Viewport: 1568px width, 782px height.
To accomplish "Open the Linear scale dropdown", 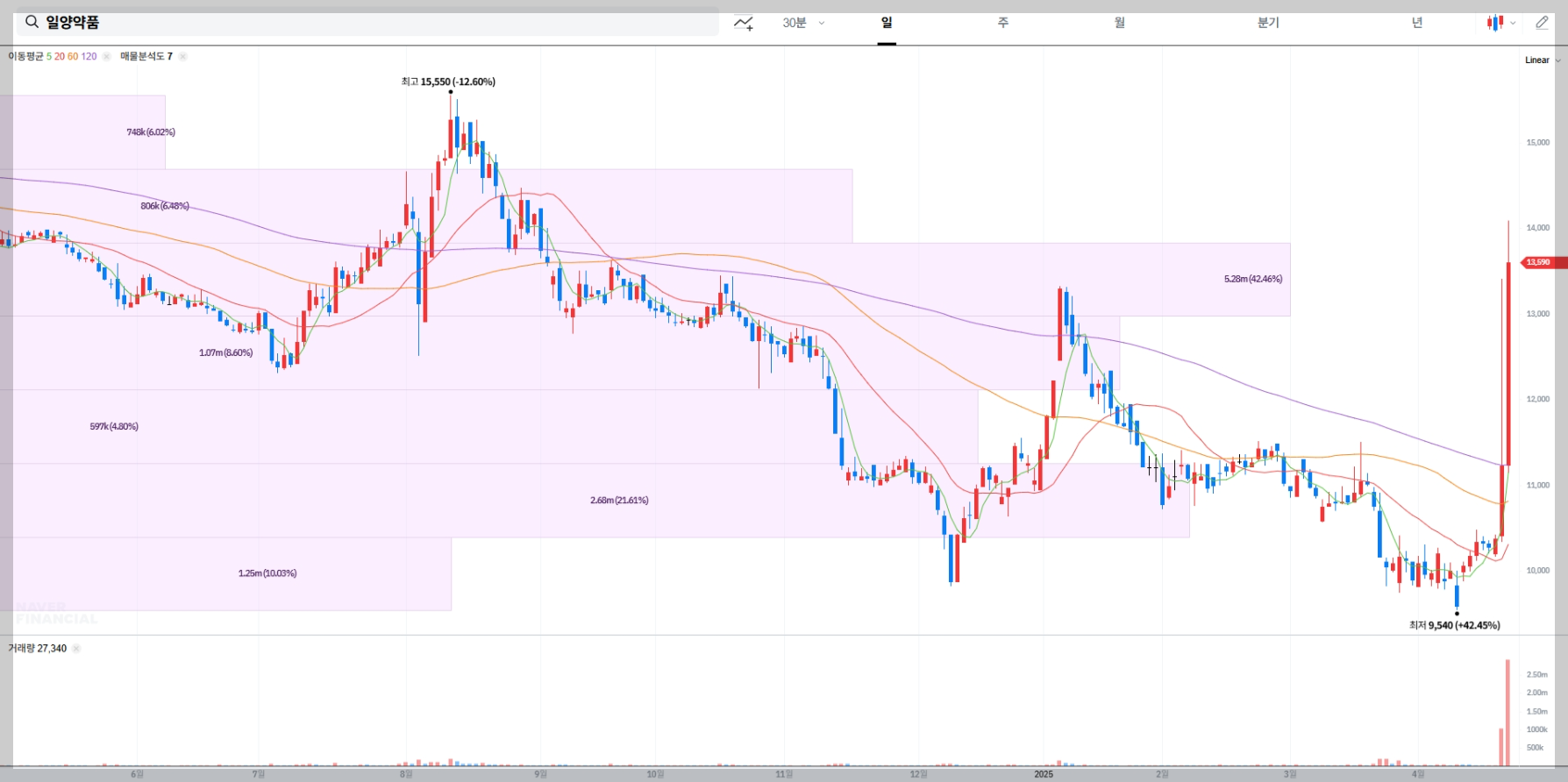I will coord(1543,60).
